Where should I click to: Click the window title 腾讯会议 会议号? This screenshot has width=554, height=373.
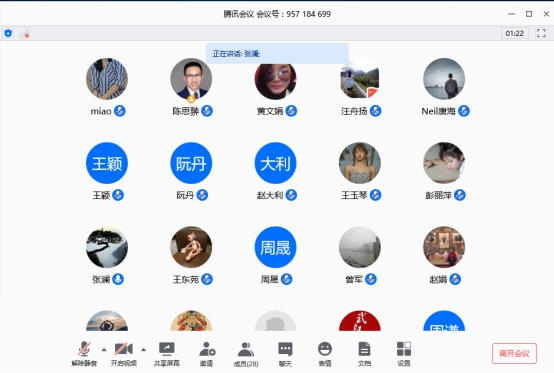277,14
